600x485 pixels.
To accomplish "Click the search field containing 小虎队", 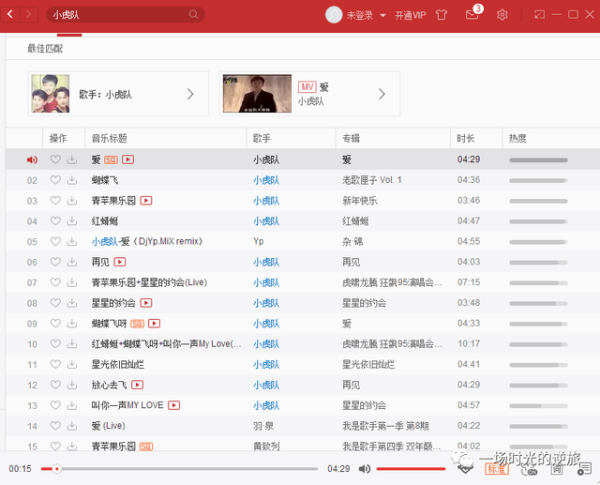I will (118, 15).
